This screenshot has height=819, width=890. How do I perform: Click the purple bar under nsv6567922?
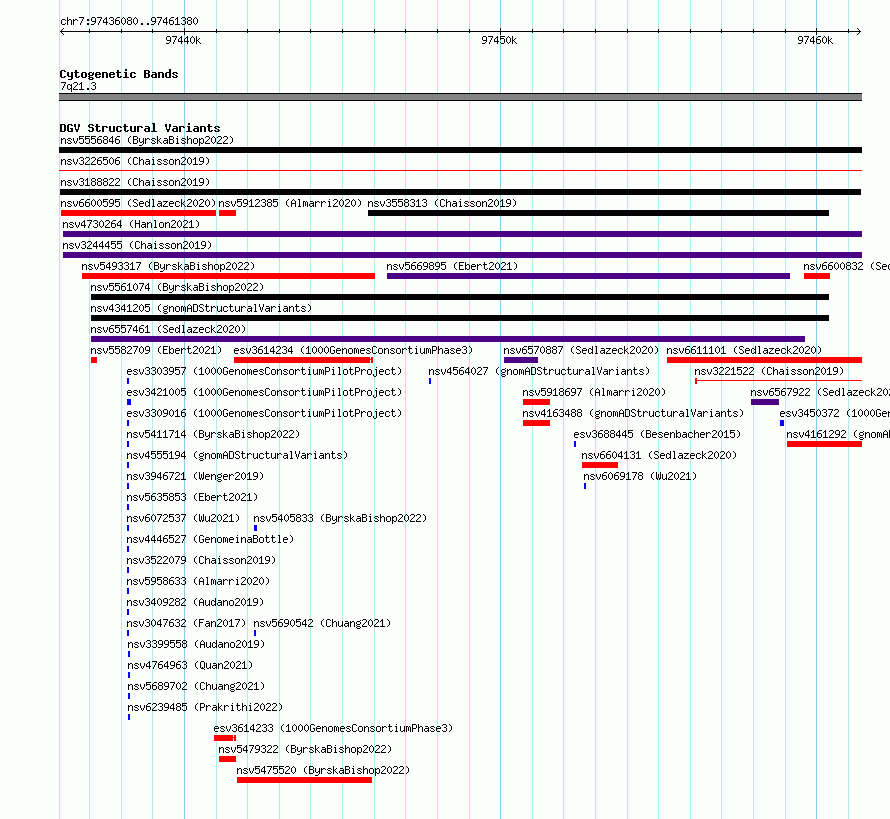click(x=765, y=402)
